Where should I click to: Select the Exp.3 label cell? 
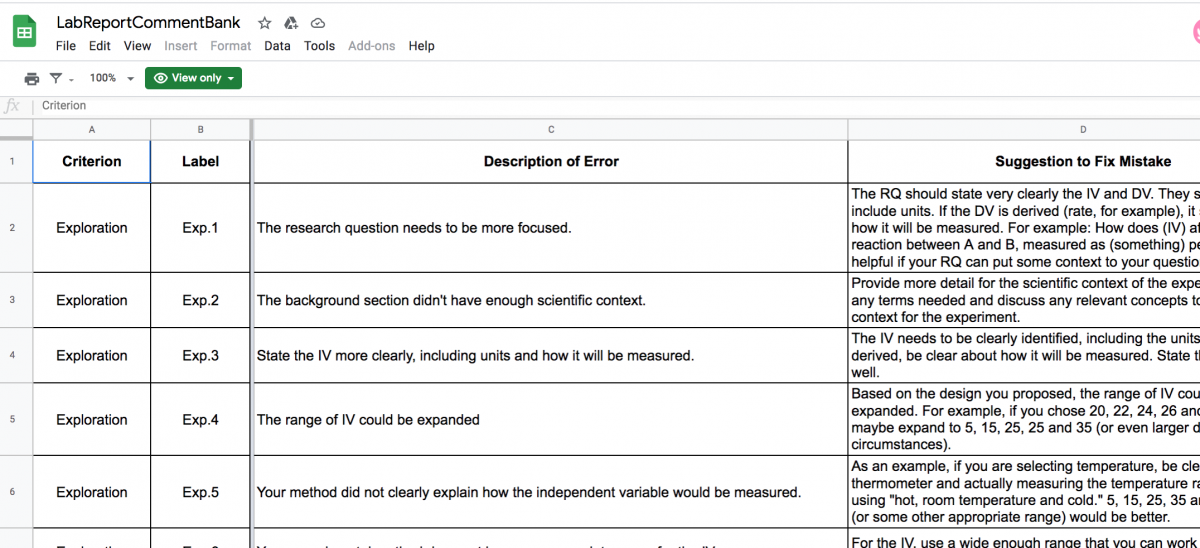coord(200,355)
